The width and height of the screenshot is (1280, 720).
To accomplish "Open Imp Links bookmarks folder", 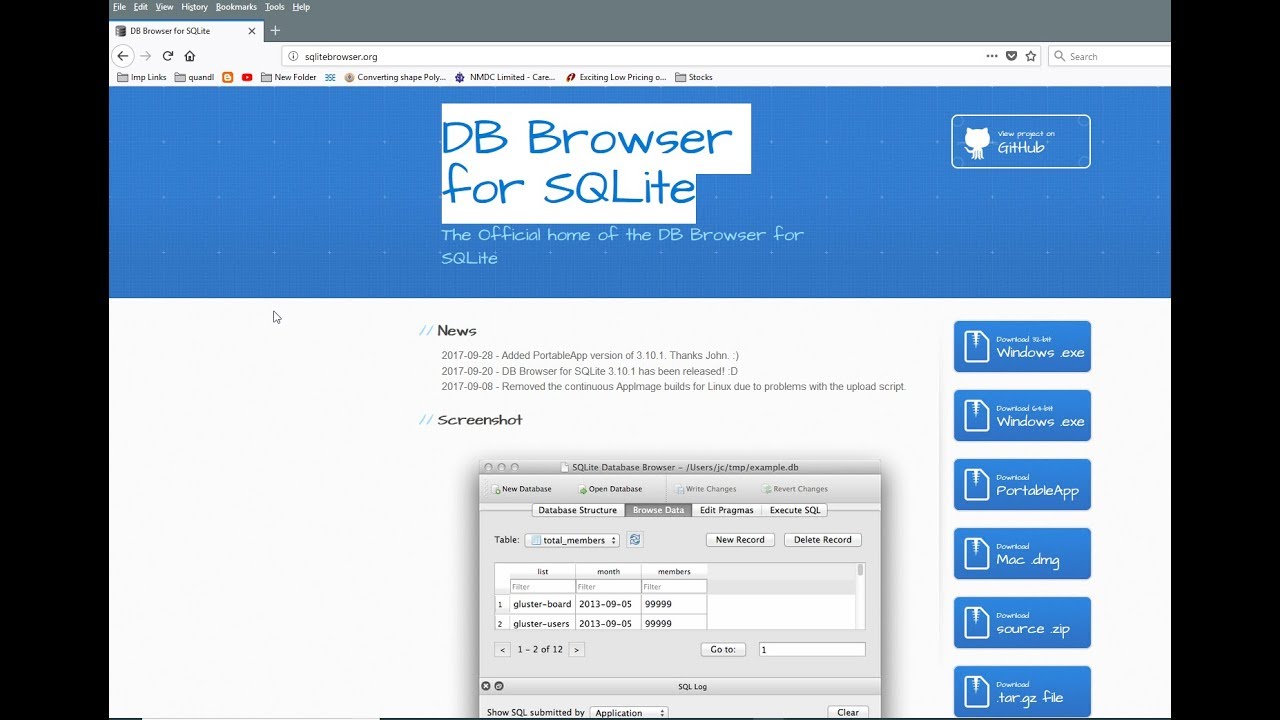I will click(142, 77).
